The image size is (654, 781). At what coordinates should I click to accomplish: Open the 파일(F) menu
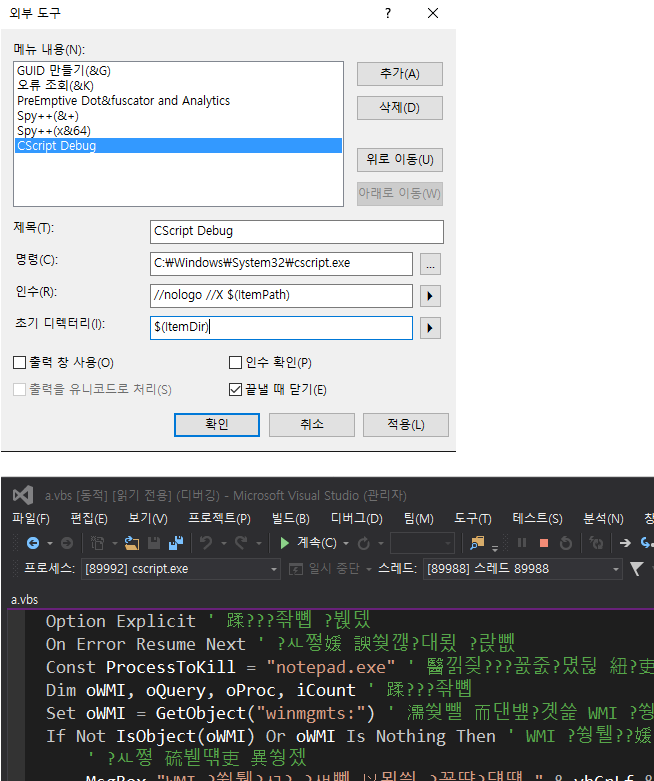(31, 519)
